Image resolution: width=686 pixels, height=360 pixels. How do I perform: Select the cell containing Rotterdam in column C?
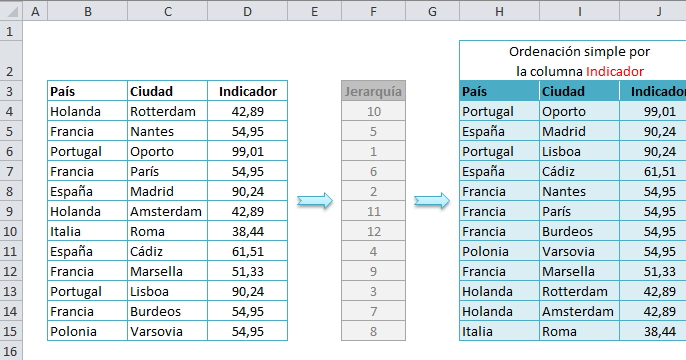tap(168, 112)
